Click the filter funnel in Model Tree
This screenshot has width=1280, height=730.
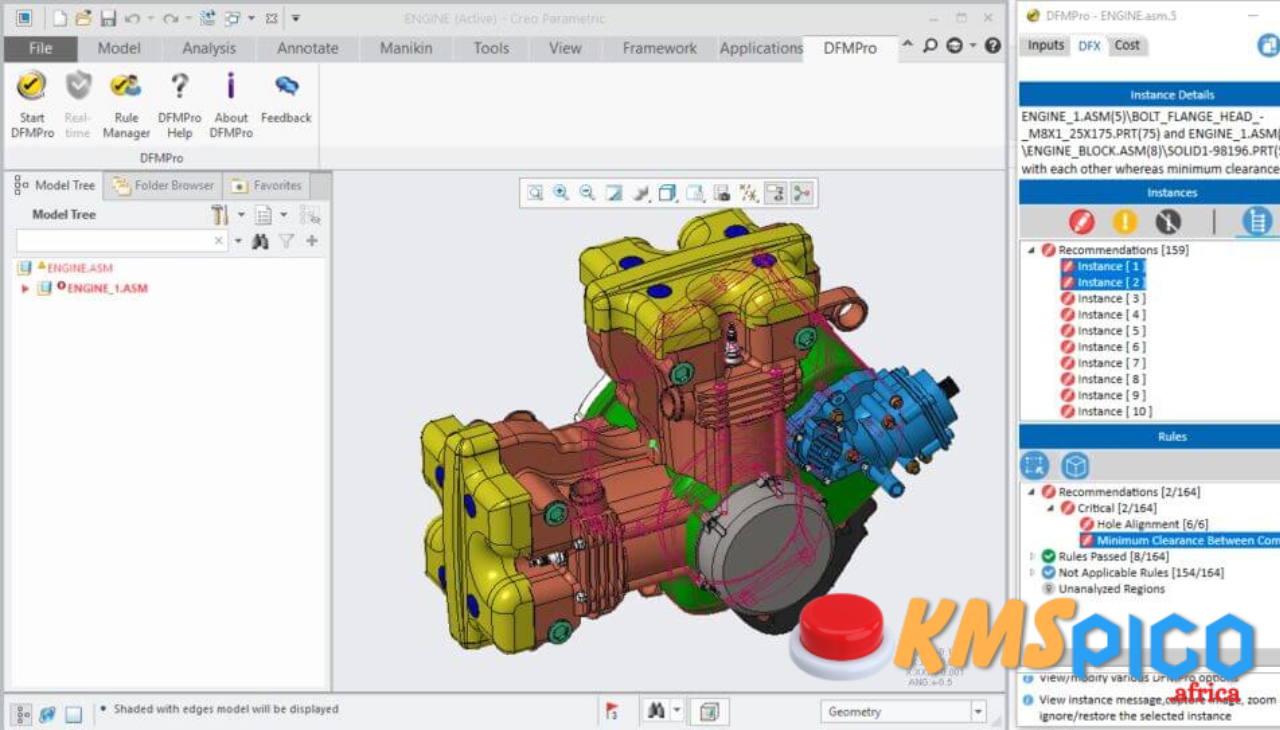coord(286,241)
